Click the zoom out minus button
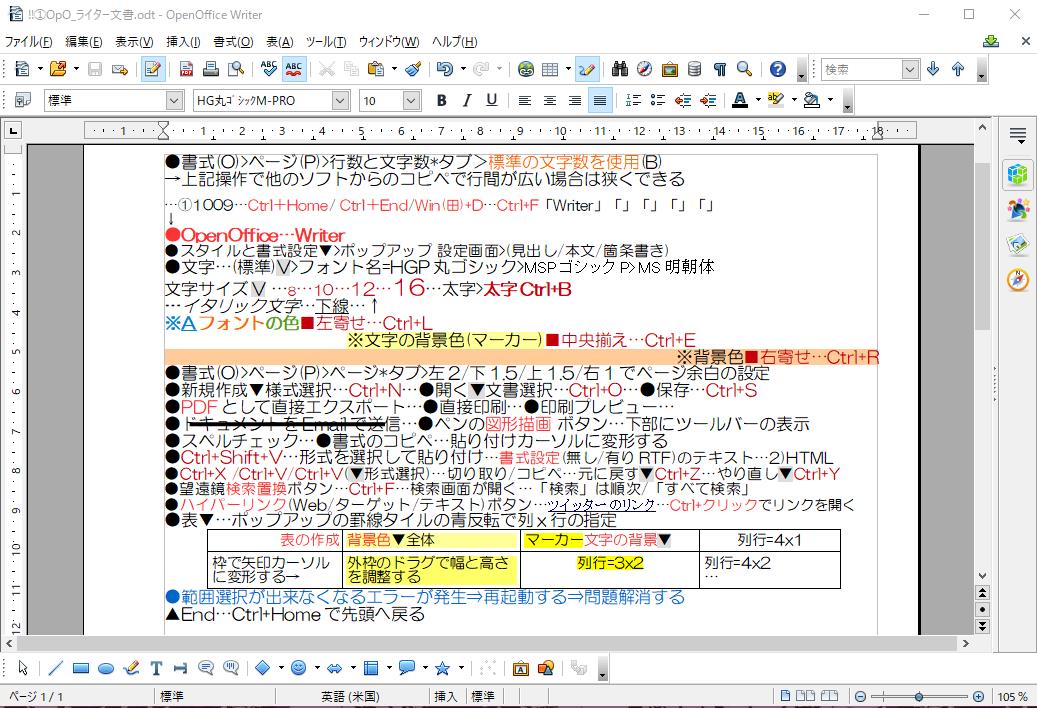Screen dimensions: 1037x708 coord(860,696)
